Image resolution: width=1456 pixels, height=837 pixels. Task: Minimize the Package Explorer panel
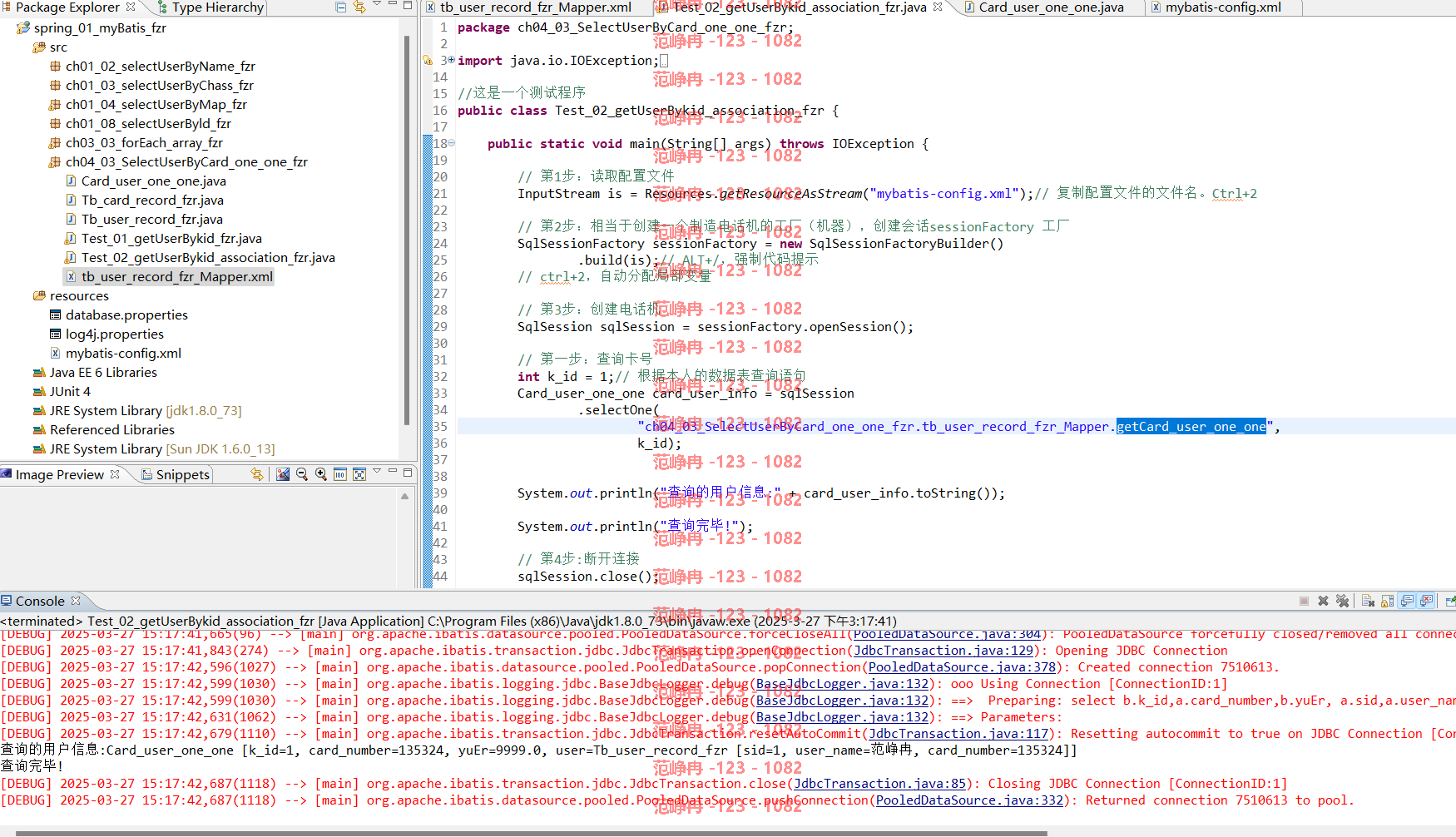pos(393,6)
